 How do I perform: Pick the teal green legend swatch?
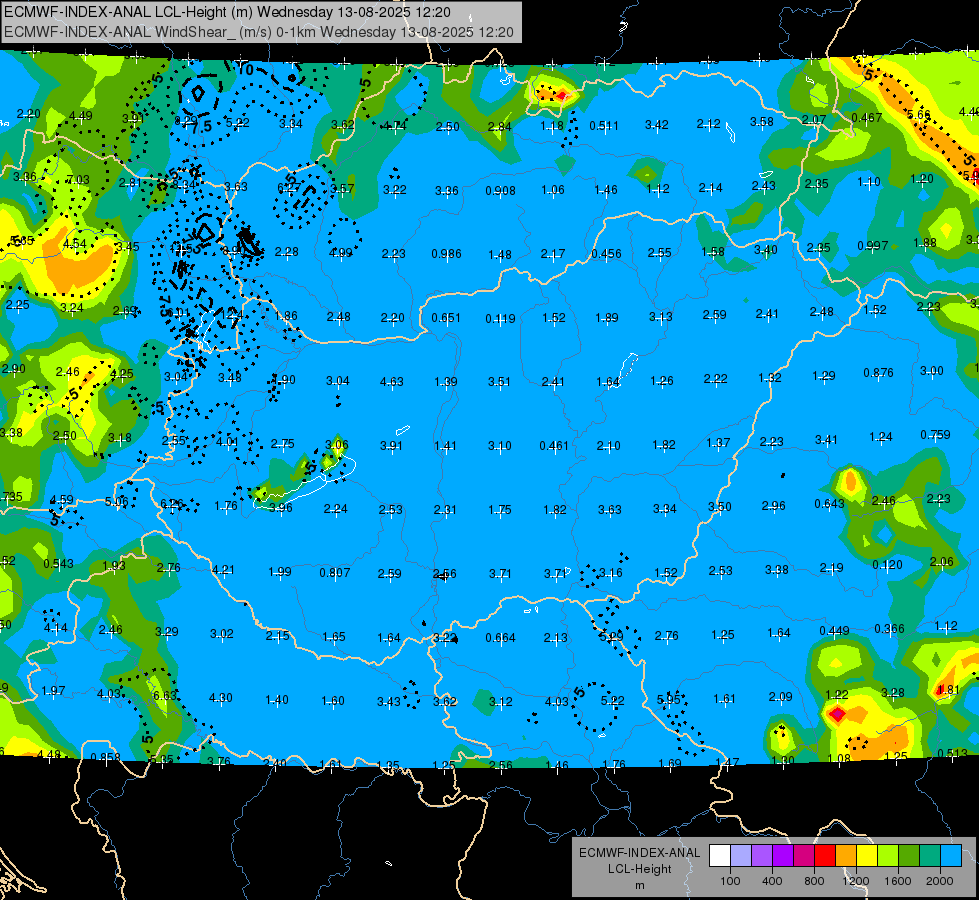click(930, 855)
